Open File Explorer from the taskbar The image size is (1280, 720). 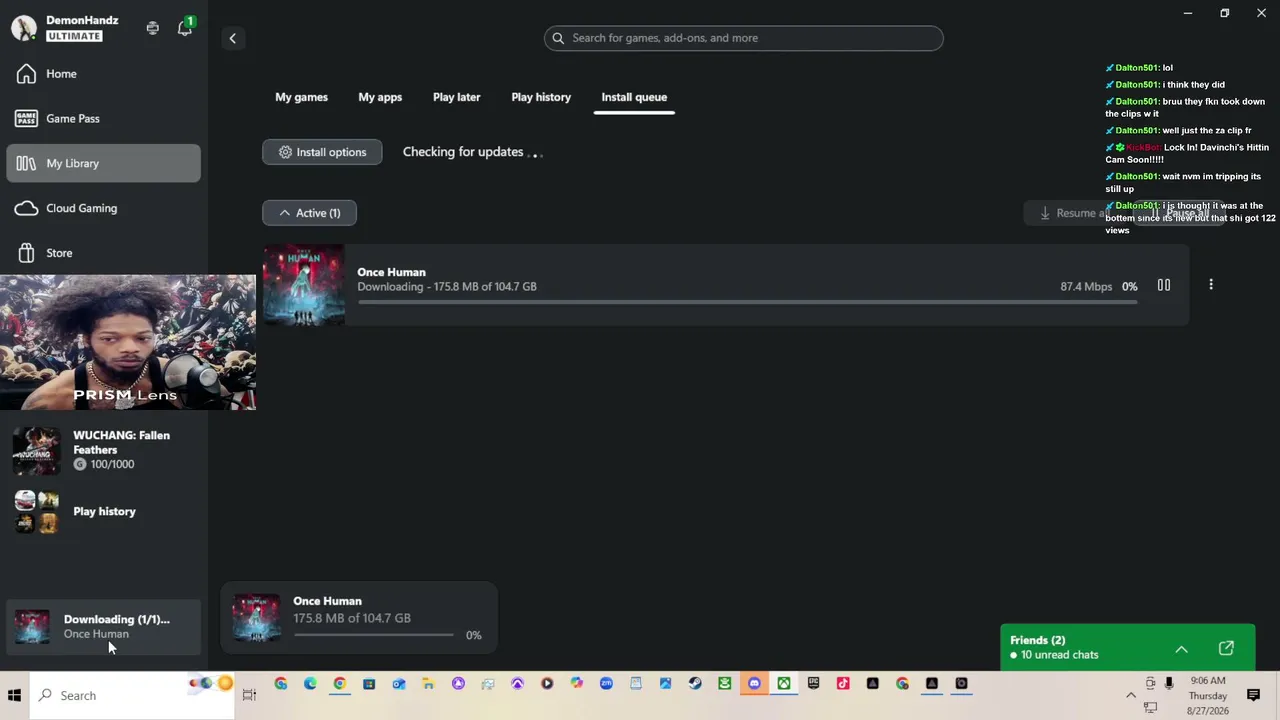[x=428, y=684]
